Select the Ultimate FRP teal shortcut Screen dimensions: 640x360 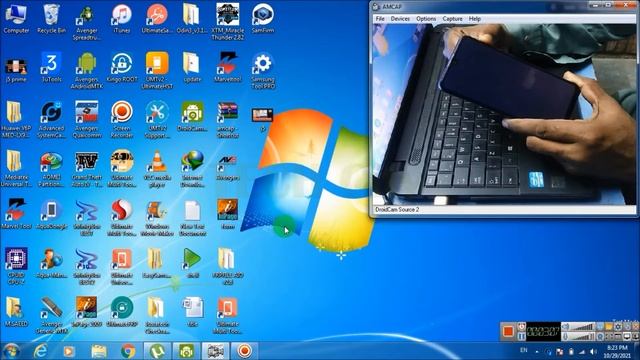pyautogui.click(x=122, y=311)
